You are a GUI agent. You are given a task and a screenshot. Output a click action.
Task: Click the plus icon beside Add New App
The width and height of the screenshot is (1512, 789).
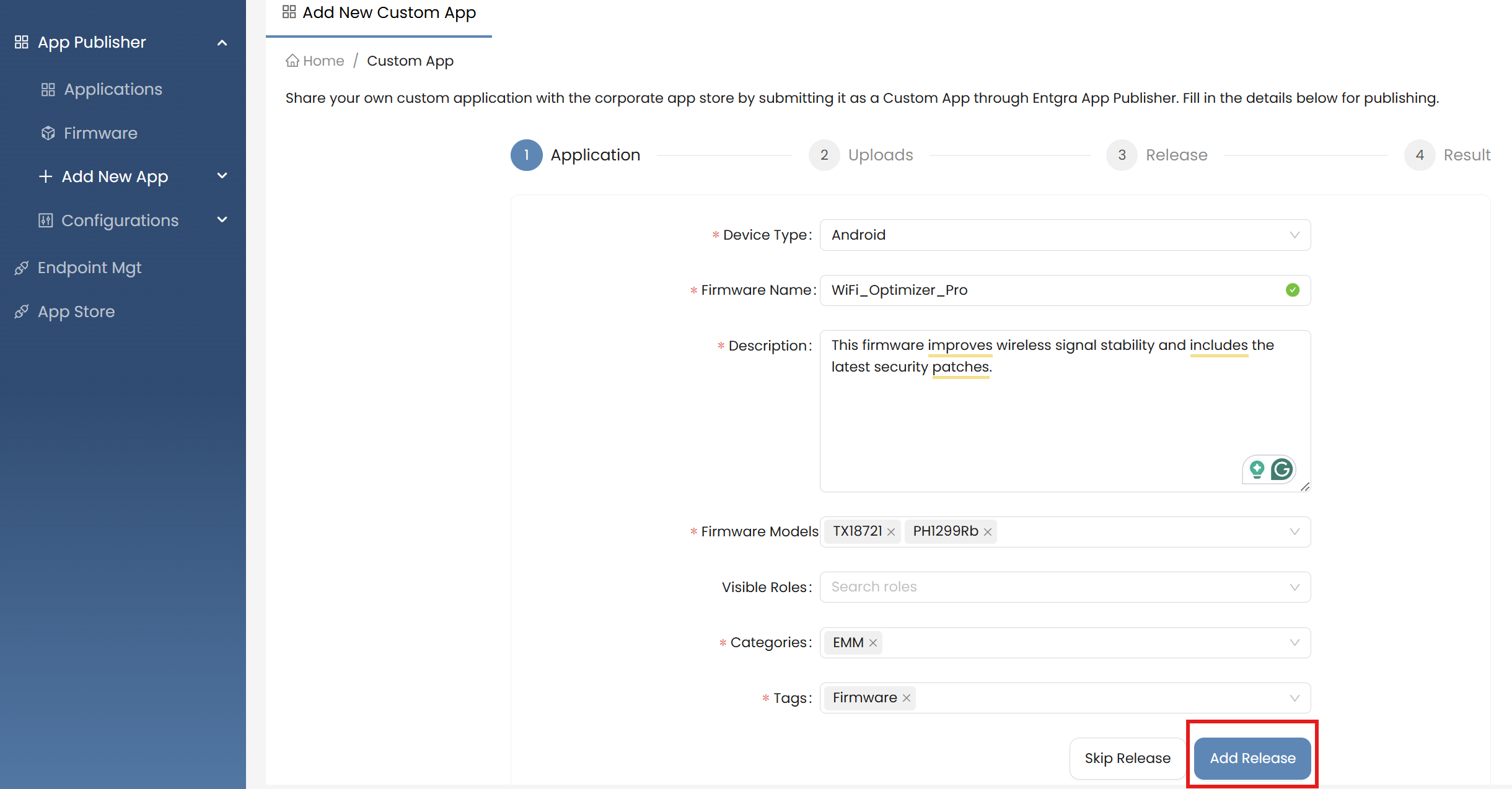pos(45,177)
